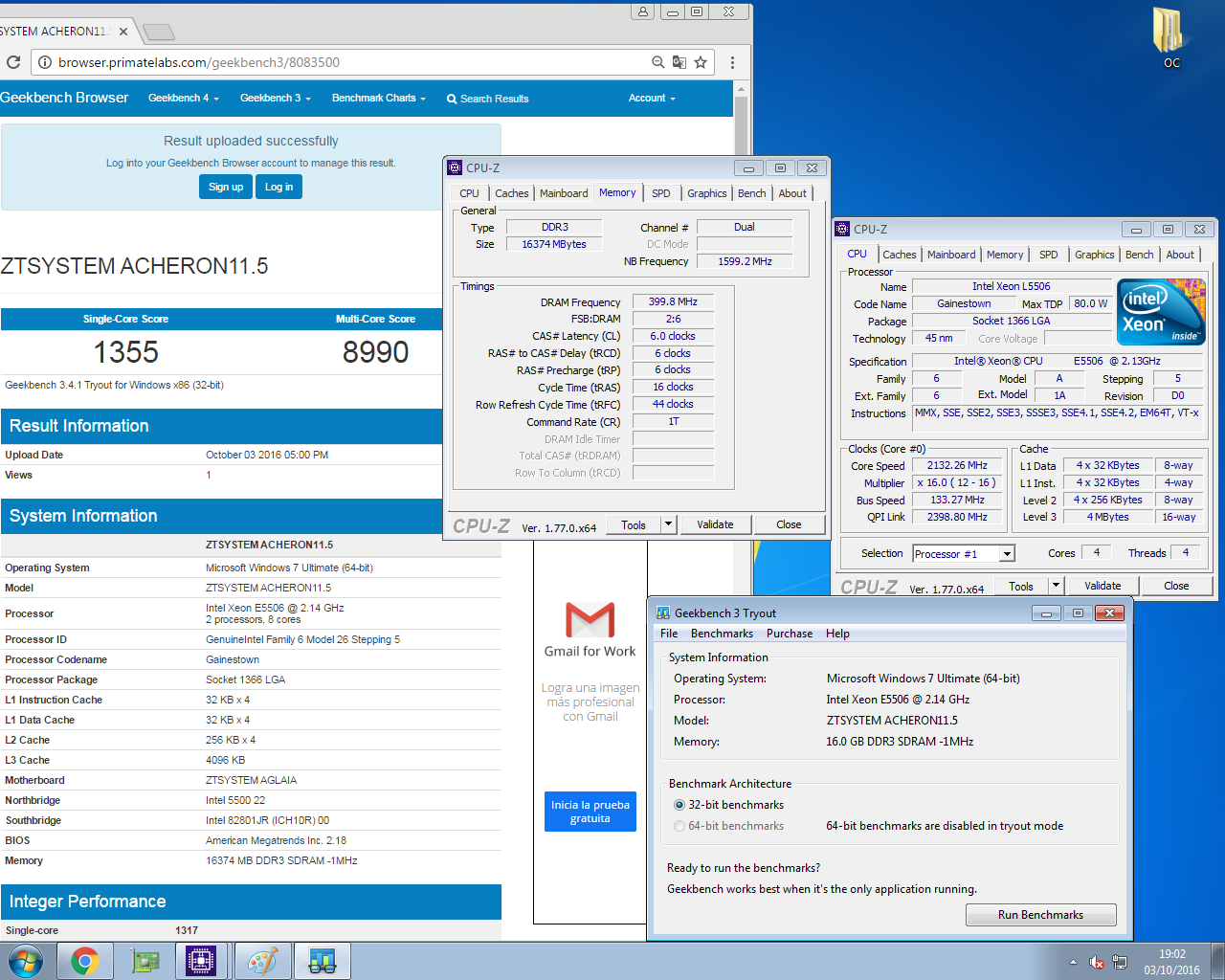This screenshot has height=980, width=1225.
Task: Open the Windows Start menu
Action: pyautogui.click(x=26, y=961)
